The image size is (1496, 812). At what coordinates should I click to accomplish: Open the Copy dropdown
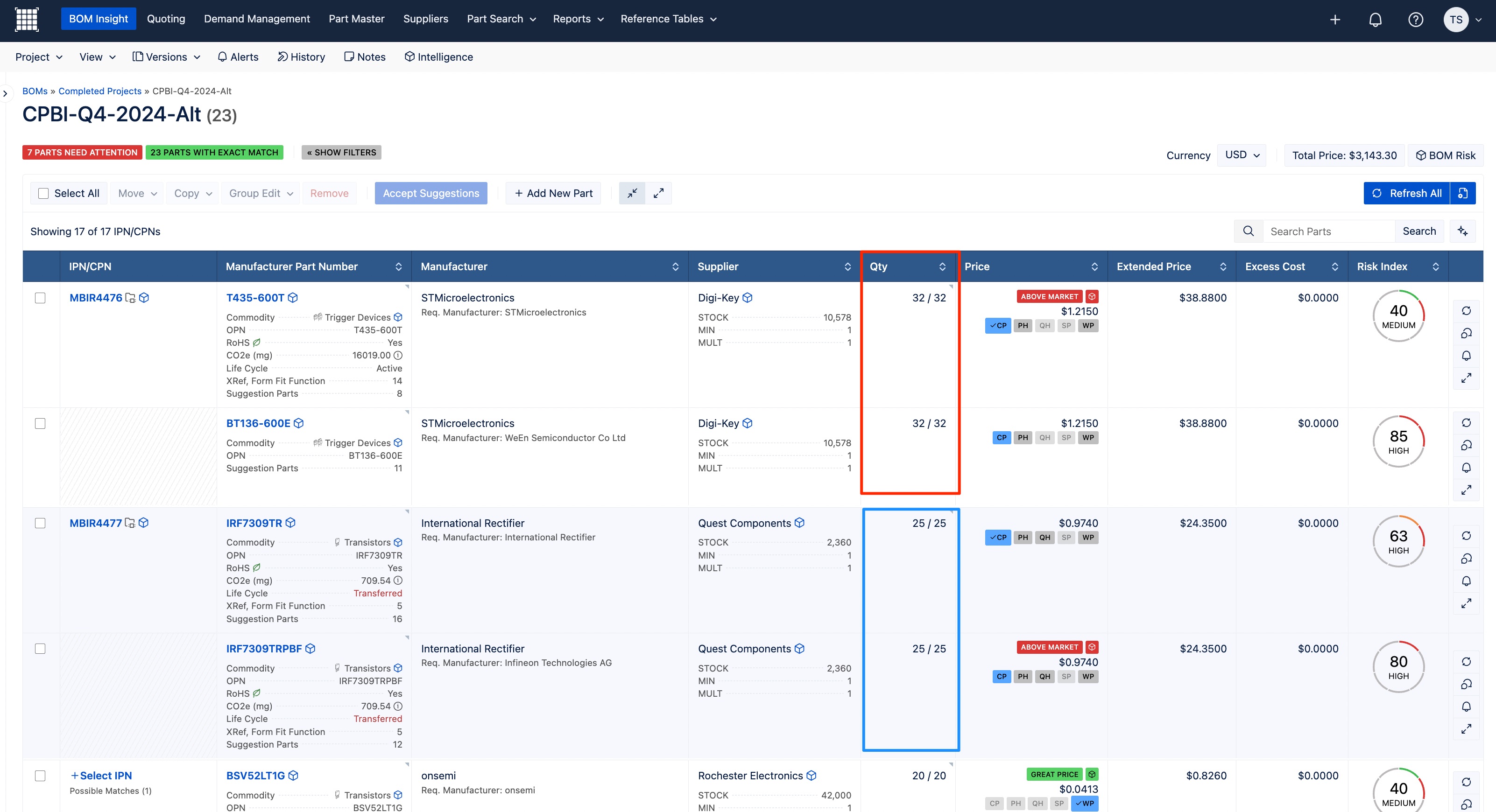click(193, 193)
